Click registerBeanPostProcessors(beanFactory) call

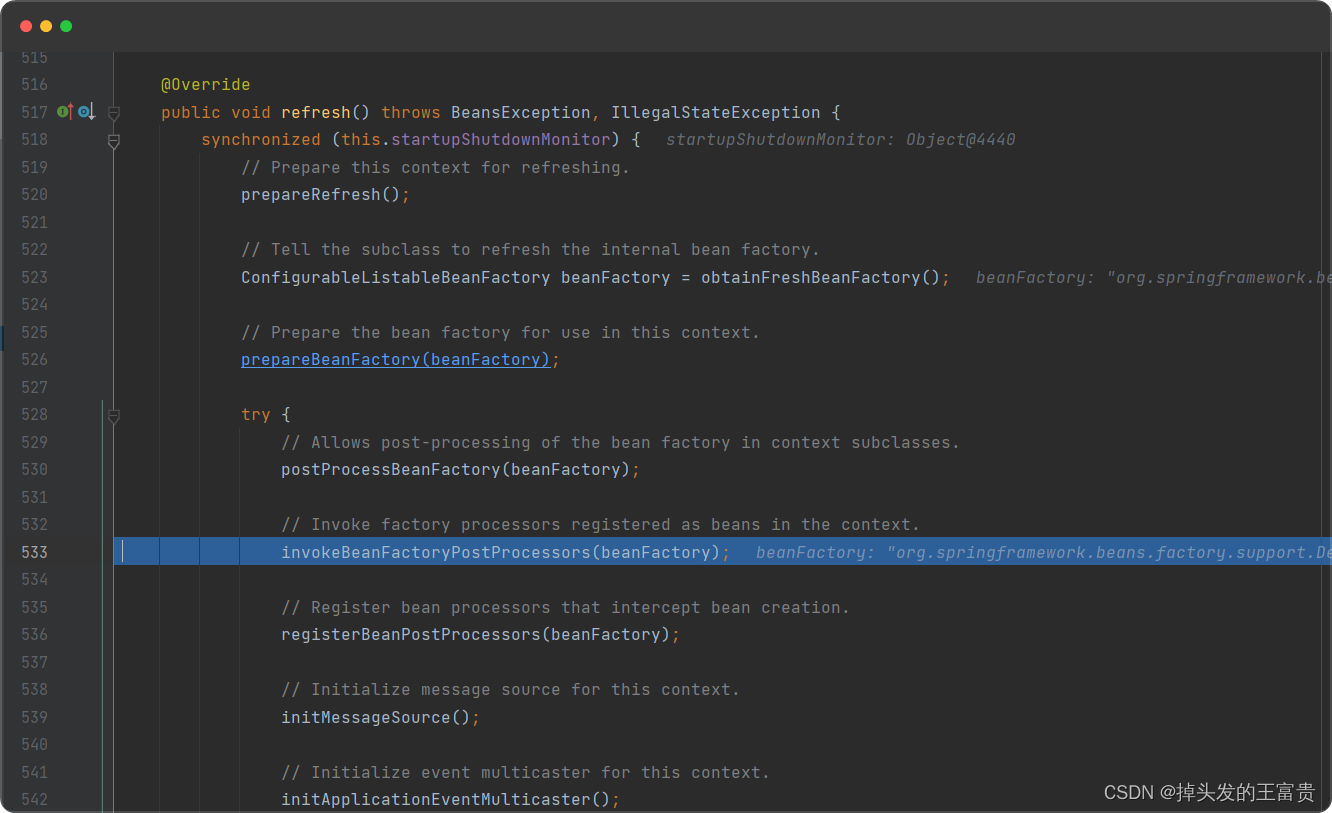pos(476,635)
